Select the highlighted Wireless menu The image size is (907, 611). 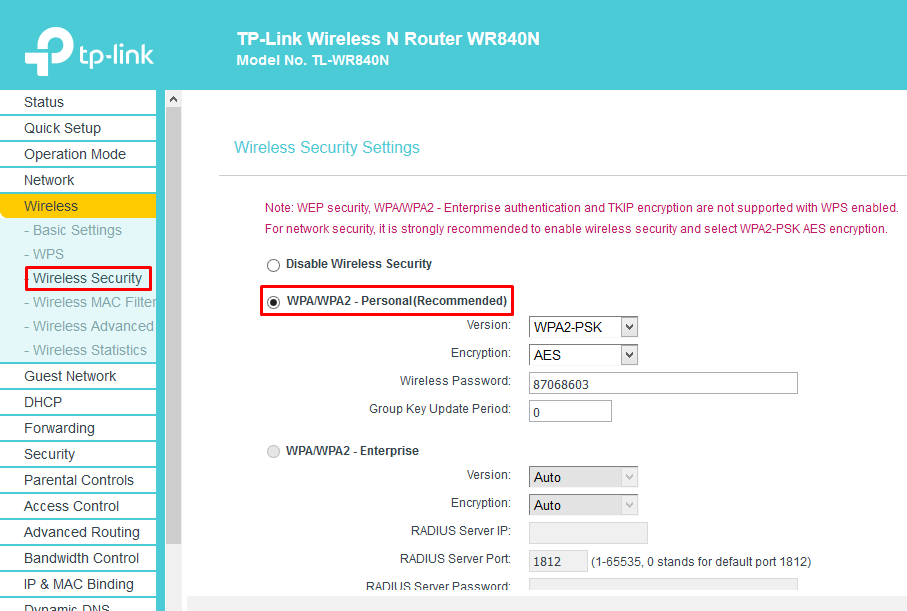point(78,206)
